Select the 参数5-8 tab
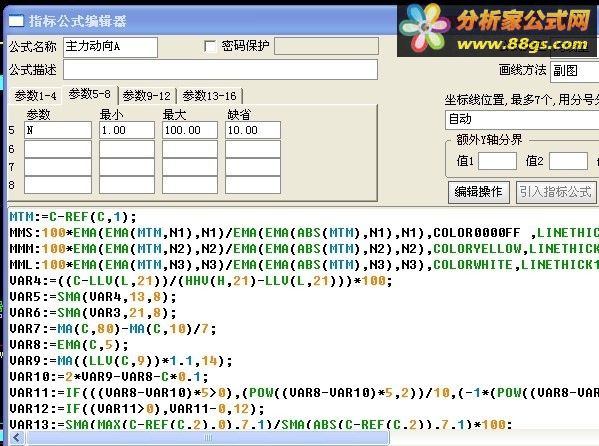This screenshot has width=599, height=446. click(90, 94)
